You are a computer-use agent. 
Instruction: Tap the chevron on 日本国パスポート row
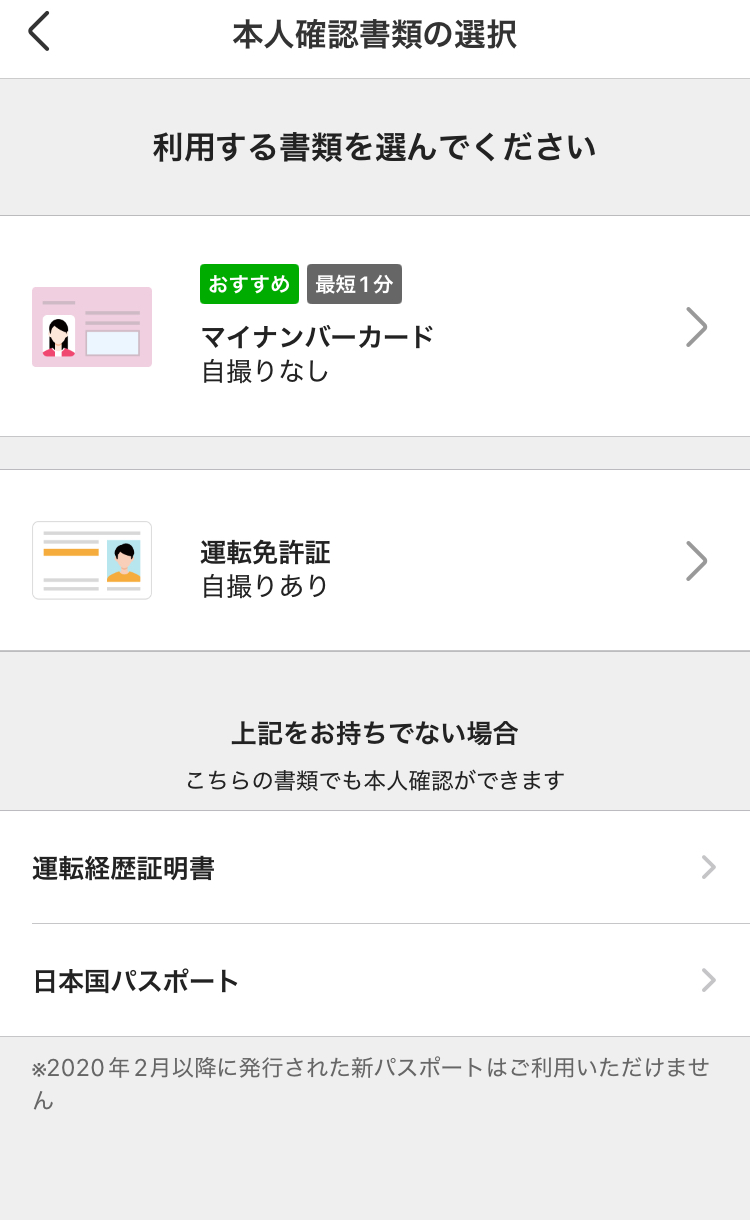point(708,980)
